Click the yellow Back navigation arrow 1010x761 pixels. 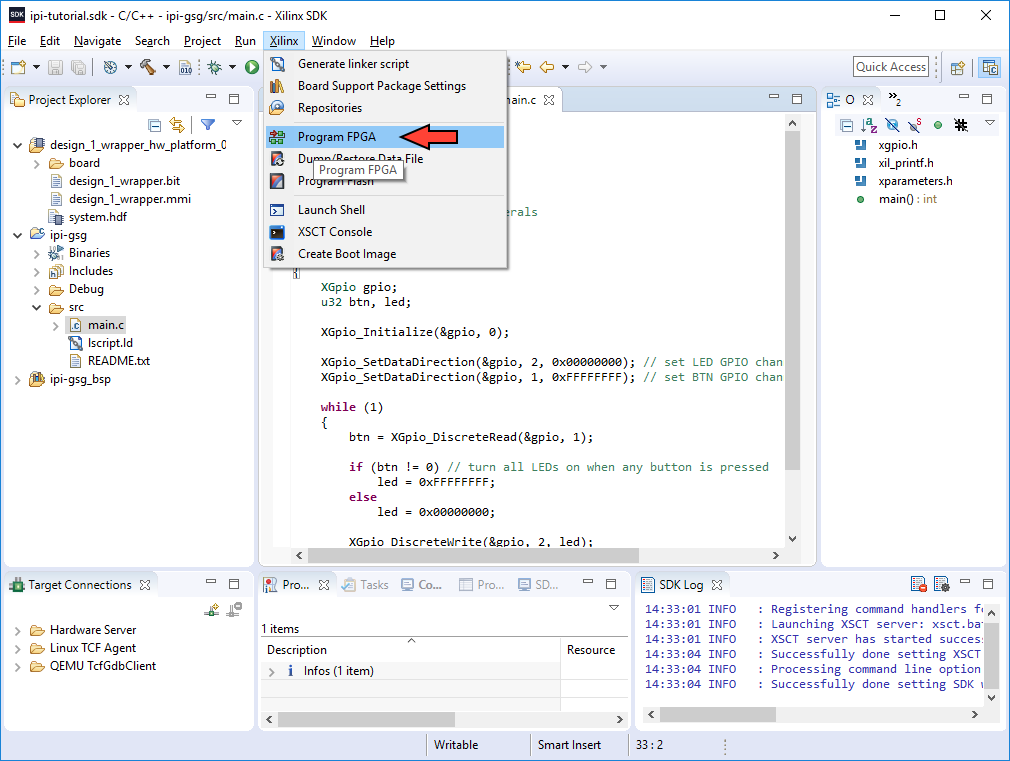tap(547, 67)
